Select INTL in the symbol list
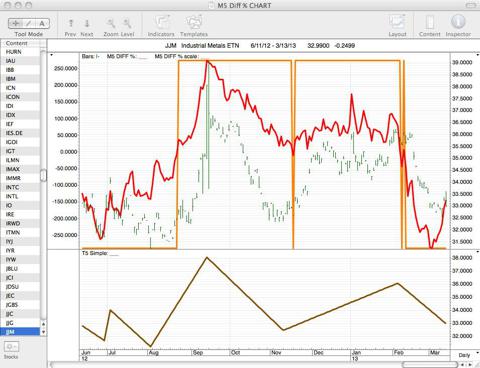 [20, 196]
